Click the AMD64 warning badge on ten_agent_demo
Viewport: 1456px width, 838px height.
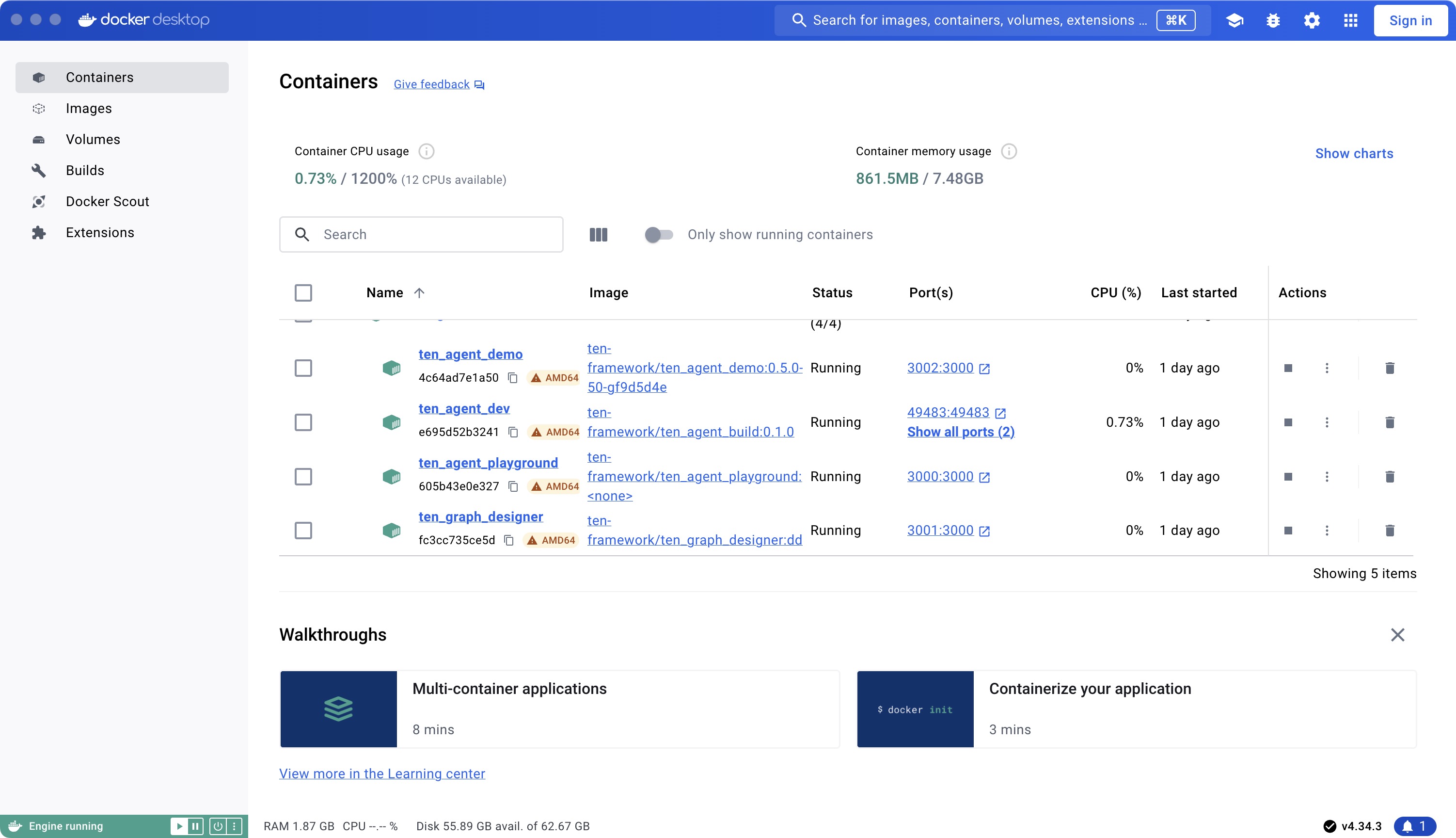point(554,378)
